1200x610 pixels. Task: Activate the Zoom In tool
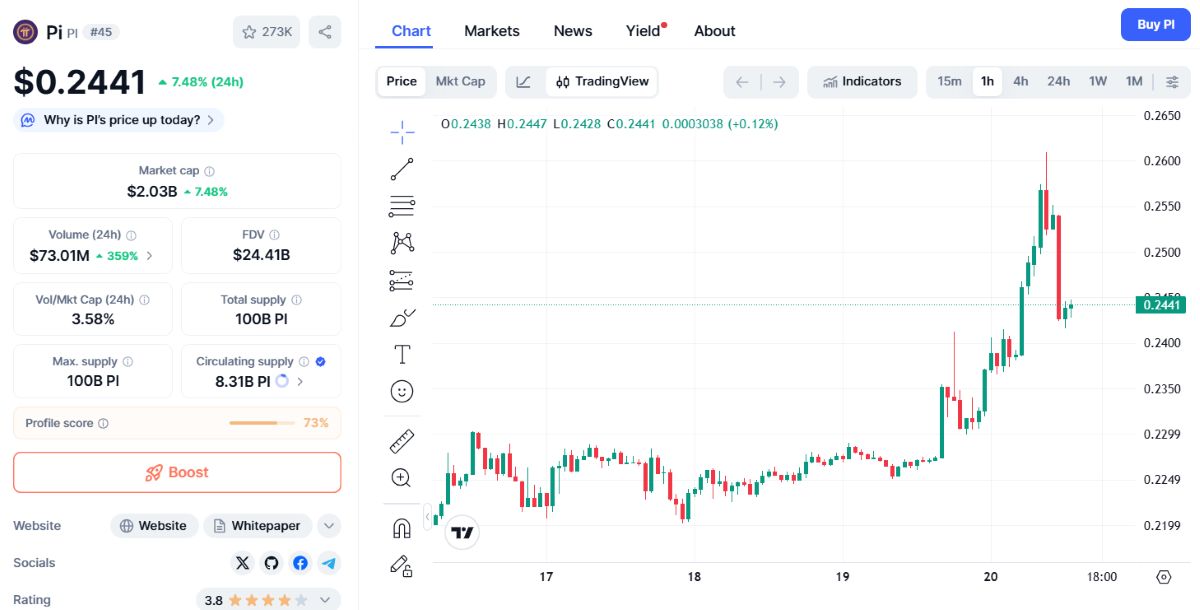(402, 478)
